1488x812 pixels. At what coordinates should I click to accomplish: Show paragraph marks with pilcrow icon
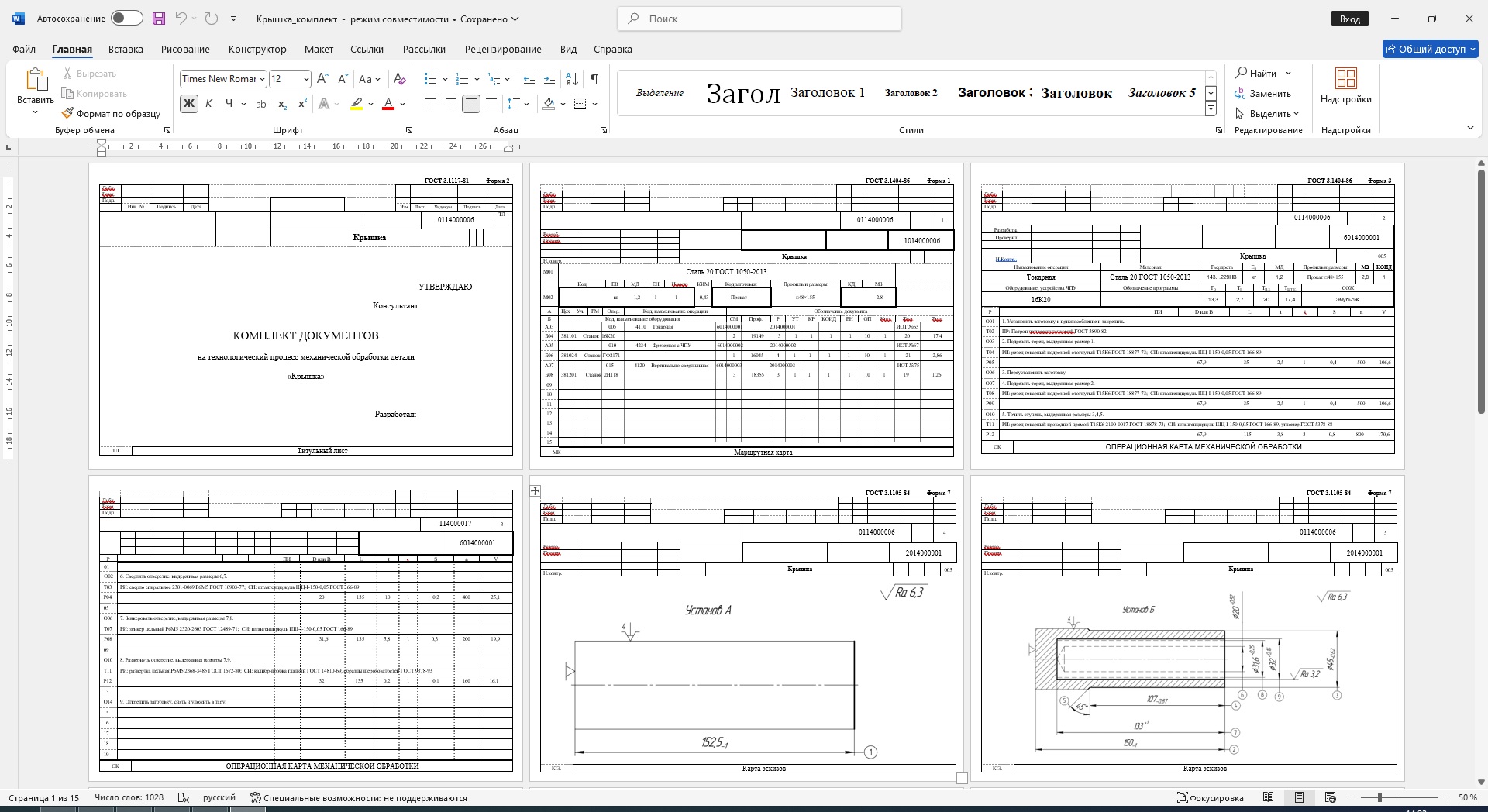pyautogui.click(x=594, y=79)
